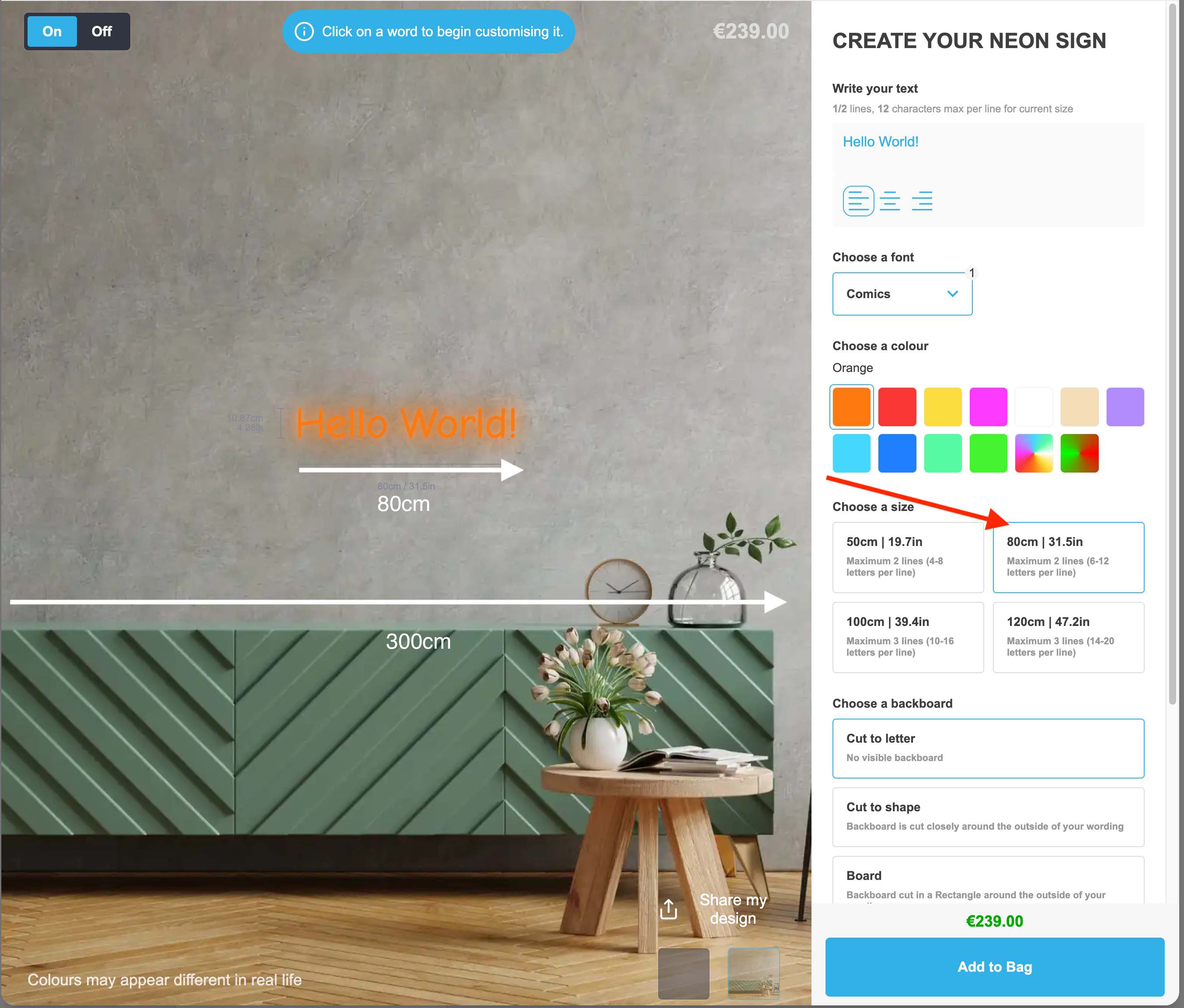
Task: Pick the red colour swatch
Action: (x=897, y=407)
